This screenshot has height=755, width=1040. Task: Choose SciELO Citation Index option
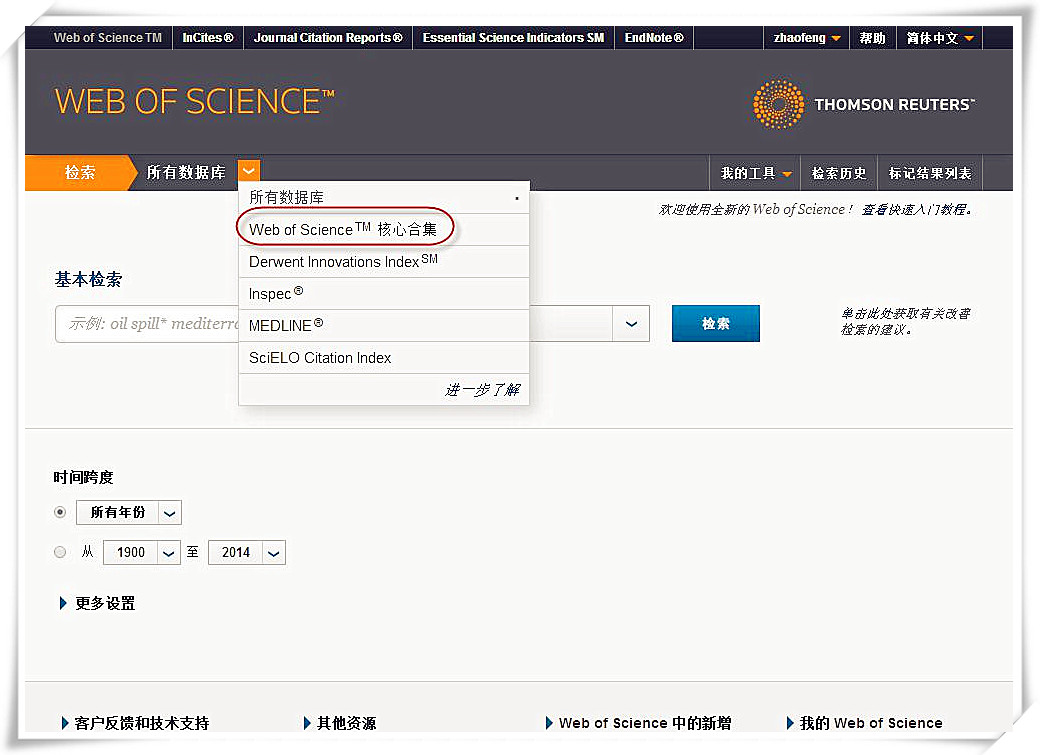[x=383, y=358]
